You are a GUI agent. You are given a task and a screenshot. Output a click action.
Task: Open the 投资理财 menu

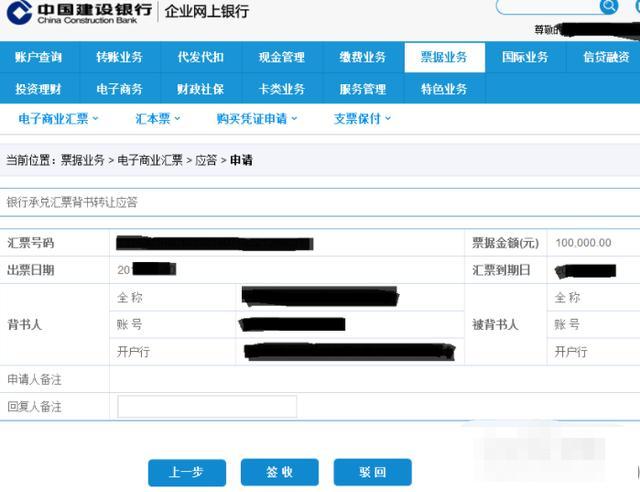[x=39, y=89]
